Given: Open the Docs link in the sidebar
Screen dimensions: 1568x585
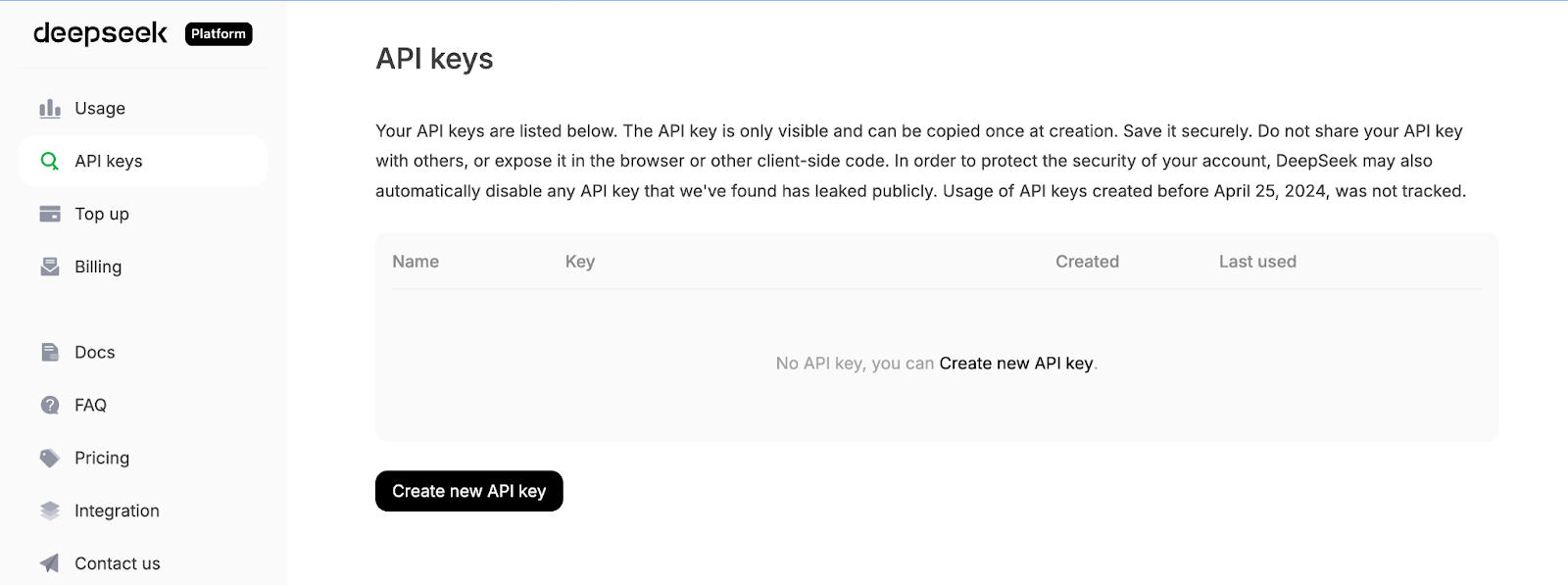Looking at the screenshot, I should (143, 352).
